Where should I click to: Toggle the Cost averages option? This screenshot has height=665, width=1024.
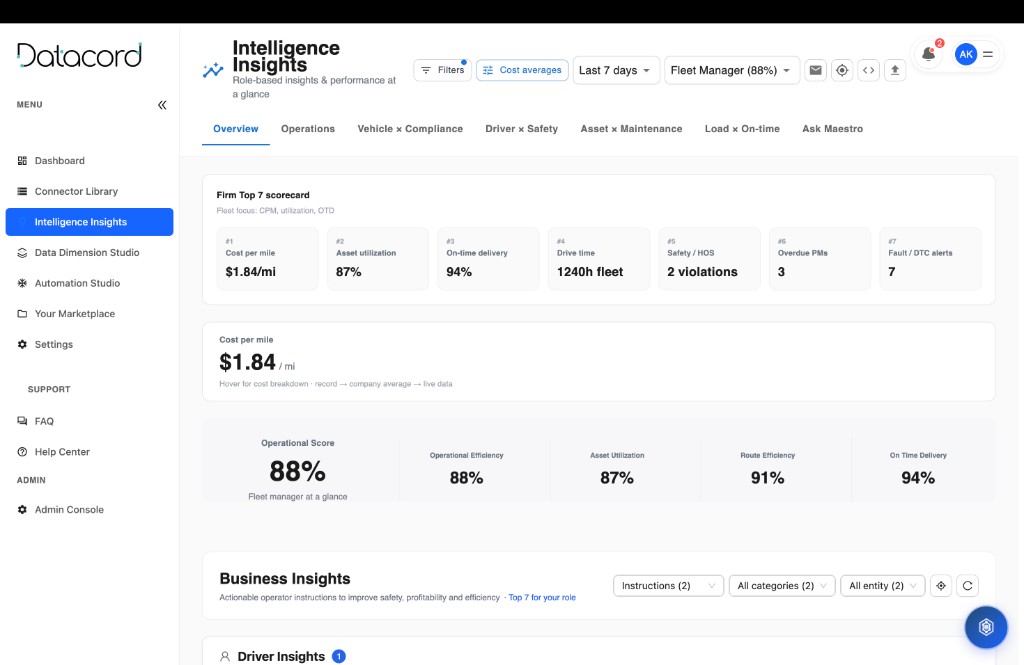pos(522,70)
